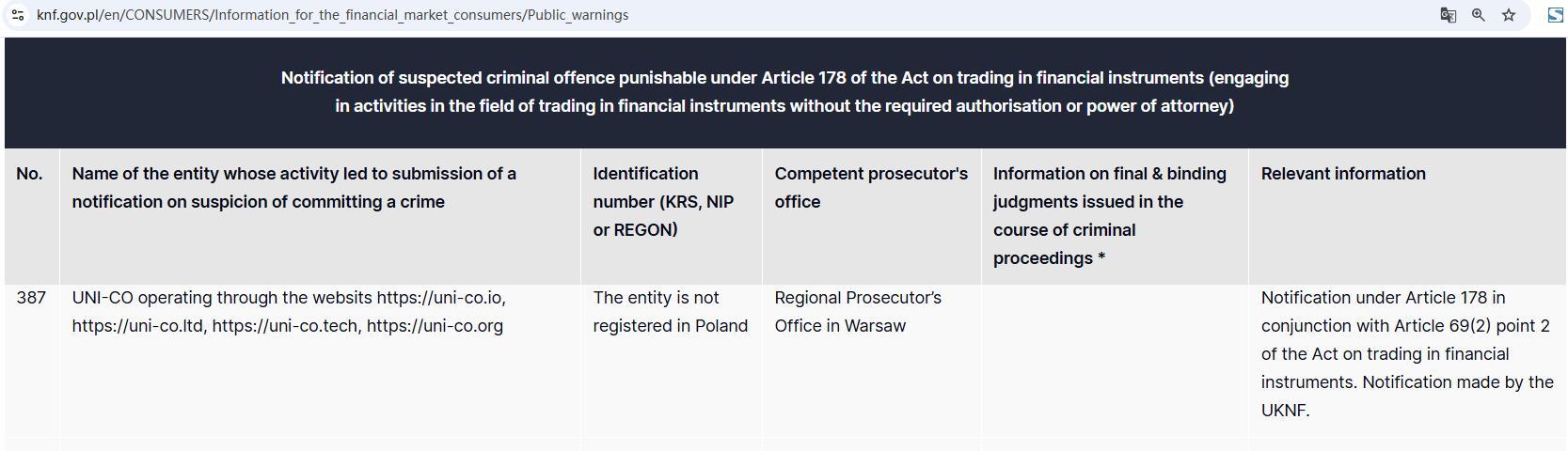
Task: Click the https://uni-co.io website address
Action: [x=441, y=298]
